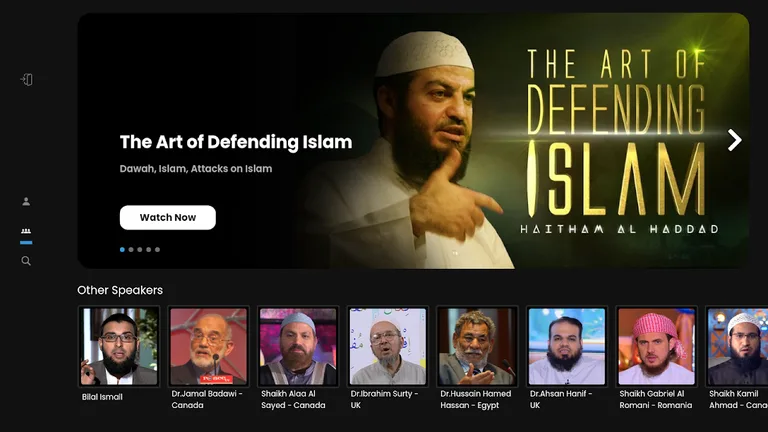Click the banner title The Art of Defending Islam

[236, 142]
